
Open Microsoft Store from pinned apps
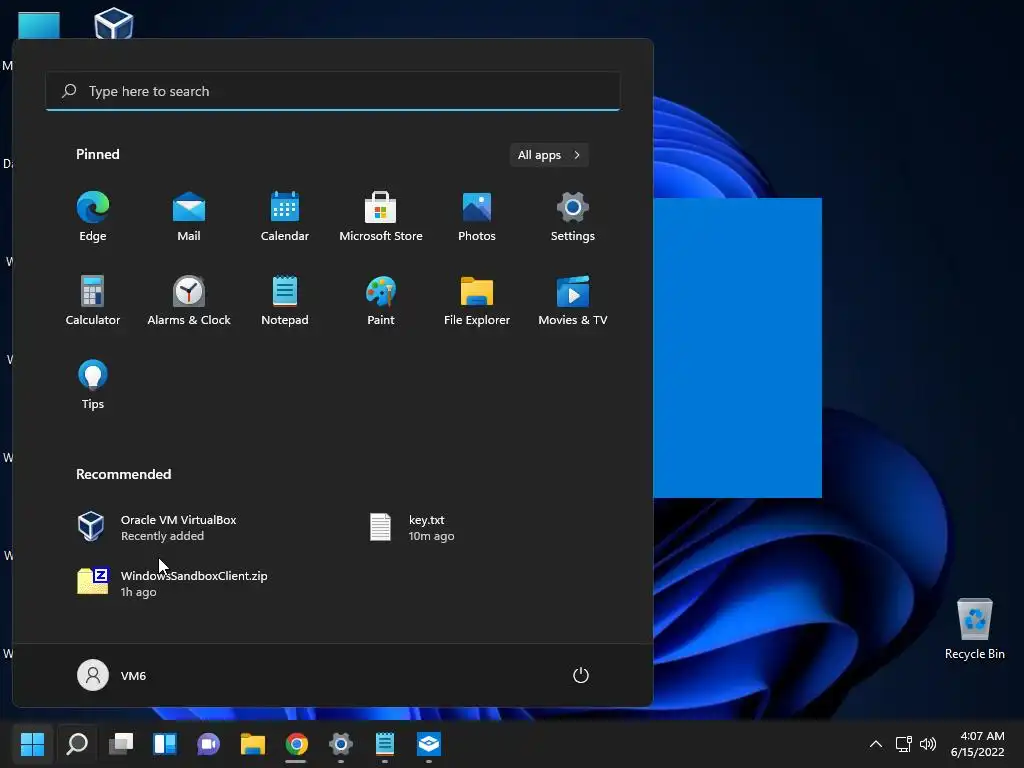[x=381, y=216]
